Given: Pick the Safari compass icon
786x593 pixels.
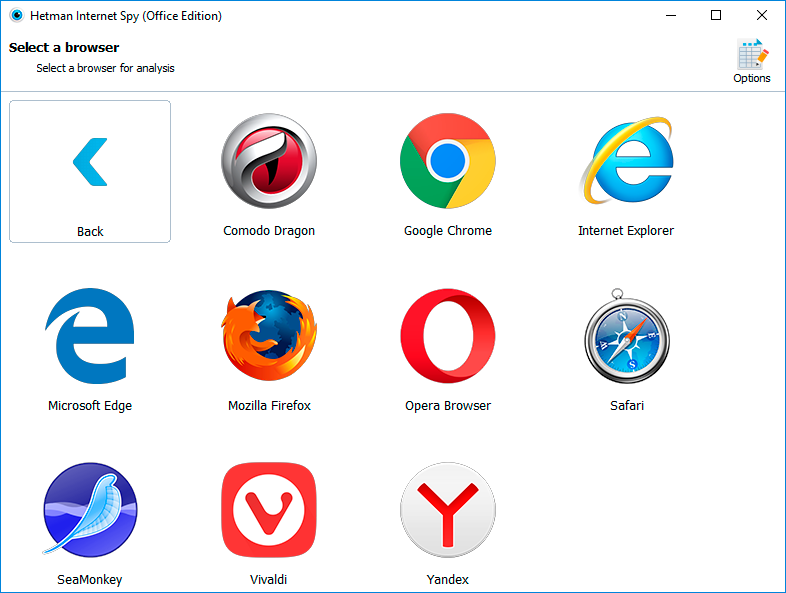Looking at the screenshot, I should click(x=627, y=335).
